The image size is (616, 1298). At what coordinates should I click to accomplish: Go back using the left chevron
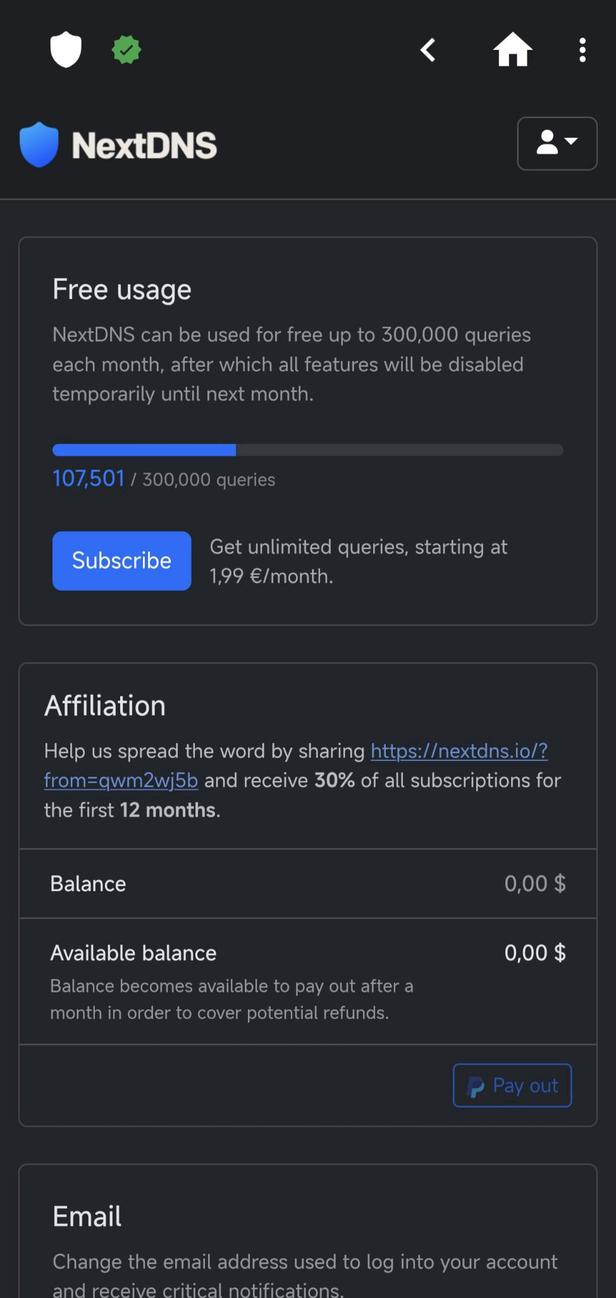pos(428,50)
